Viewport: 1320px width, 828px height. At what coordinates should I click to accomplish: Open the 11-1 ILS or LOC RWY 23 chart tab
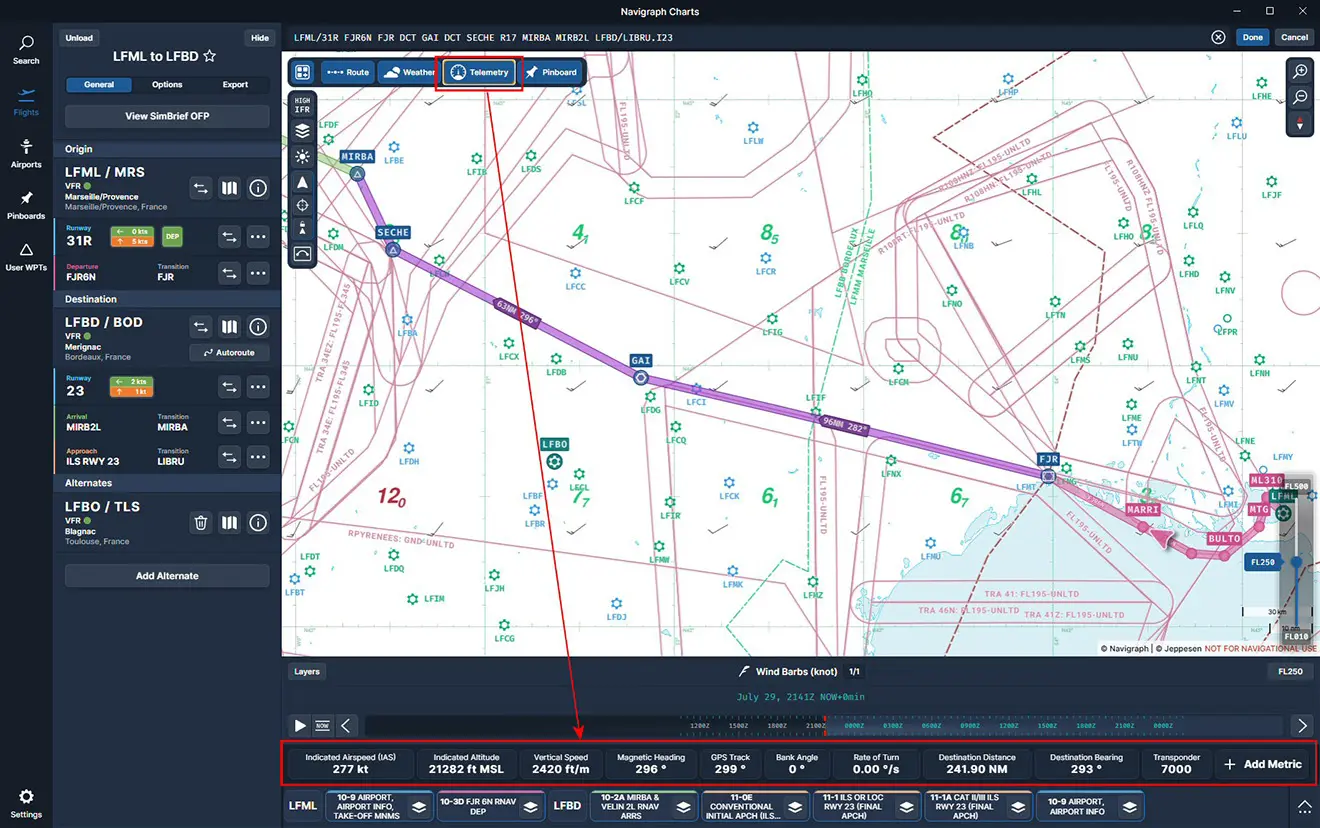point(866,806)
